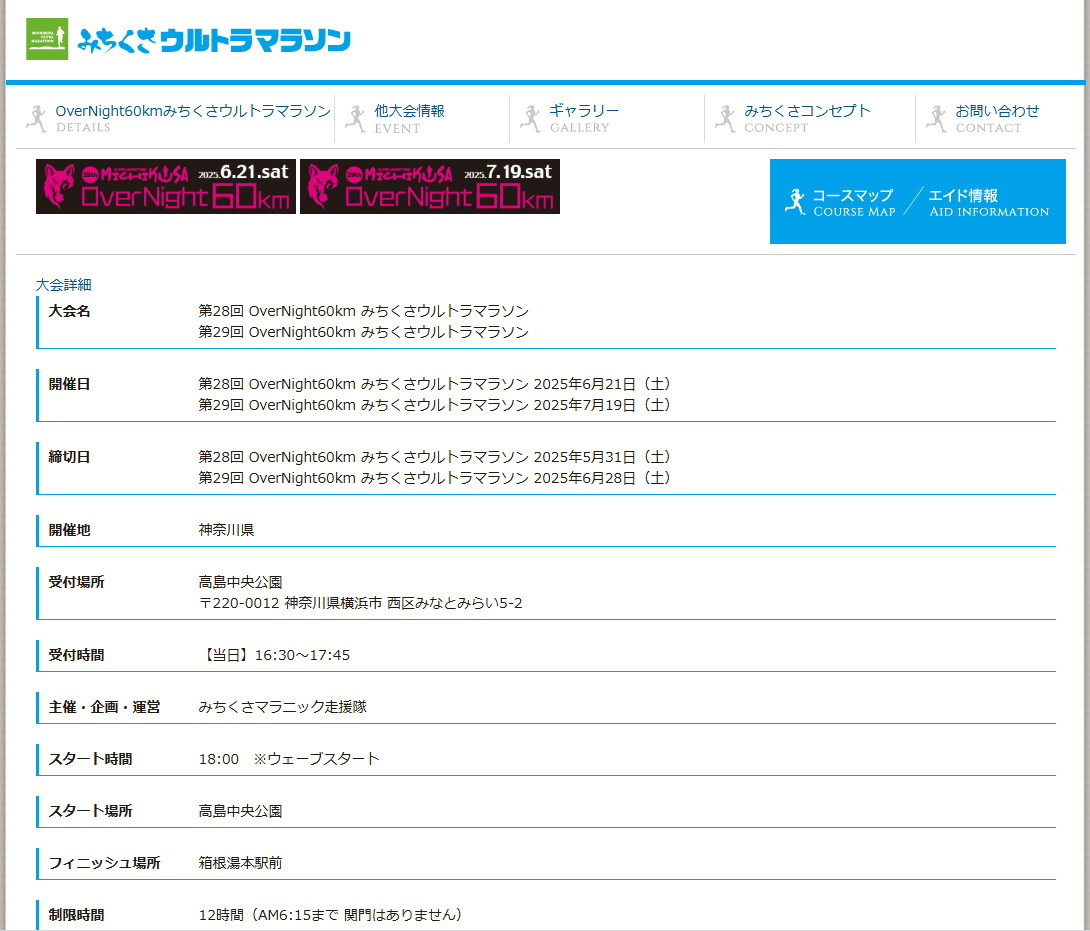
Task: Open 他大会情報 EVENT menu item
Action: click(x=409, y=119)
